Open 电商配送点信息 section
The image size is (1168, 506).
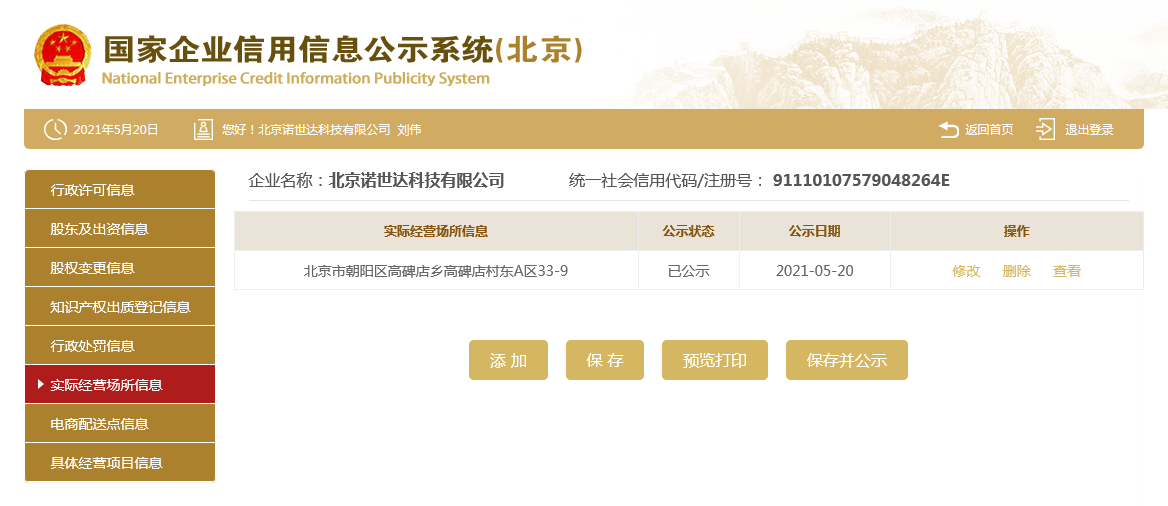(120, 424)
